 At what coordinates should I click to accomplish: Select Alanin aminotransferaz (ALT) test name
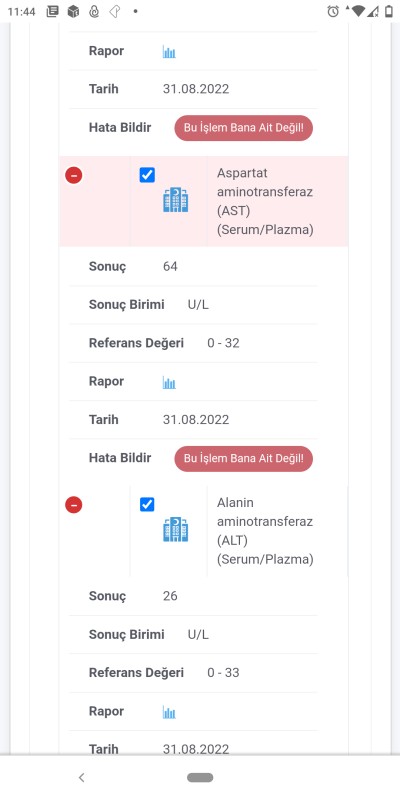point(265,531)
